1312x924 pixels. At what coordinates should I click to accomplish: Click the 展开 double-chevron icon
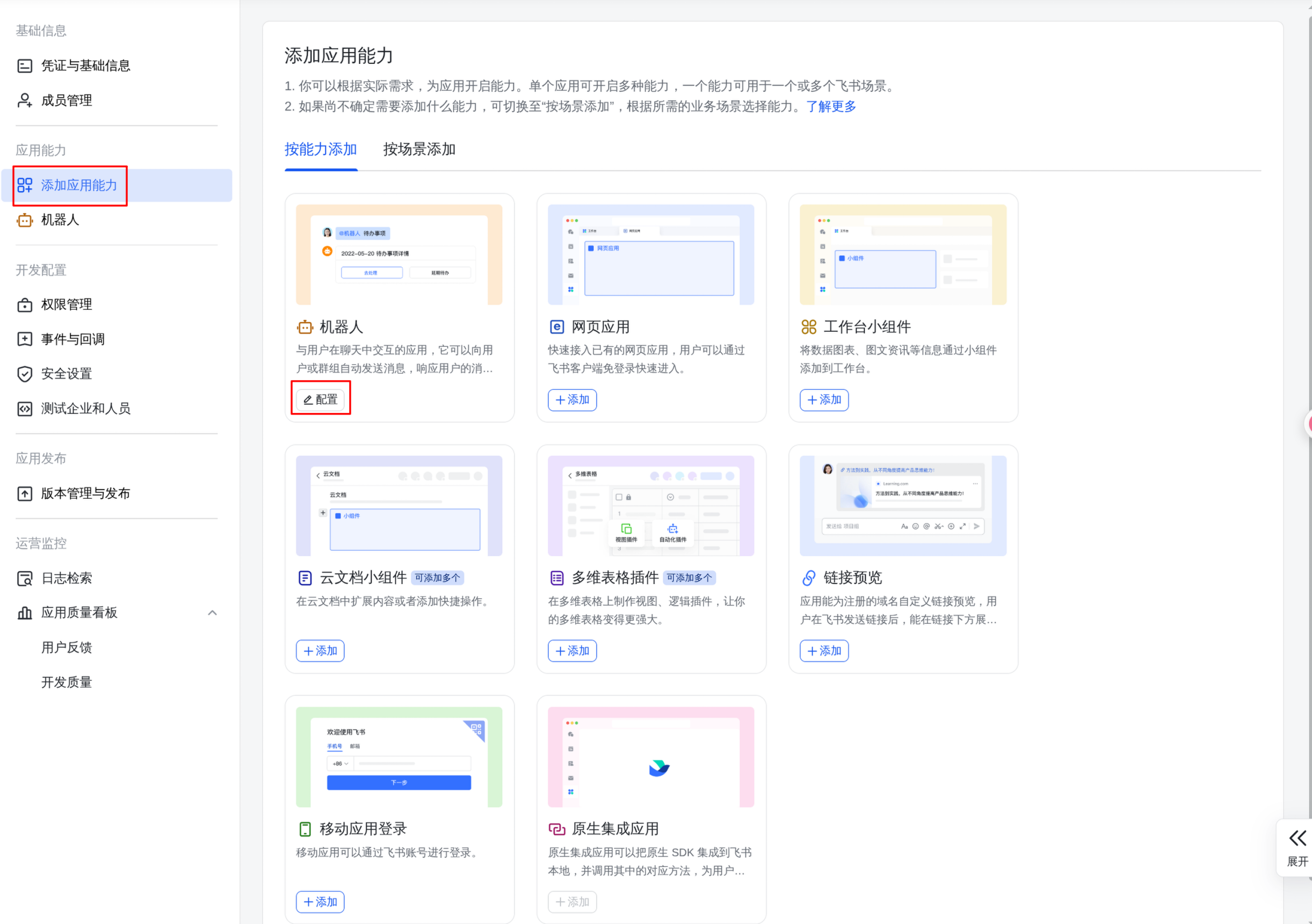coord(1297,838)
